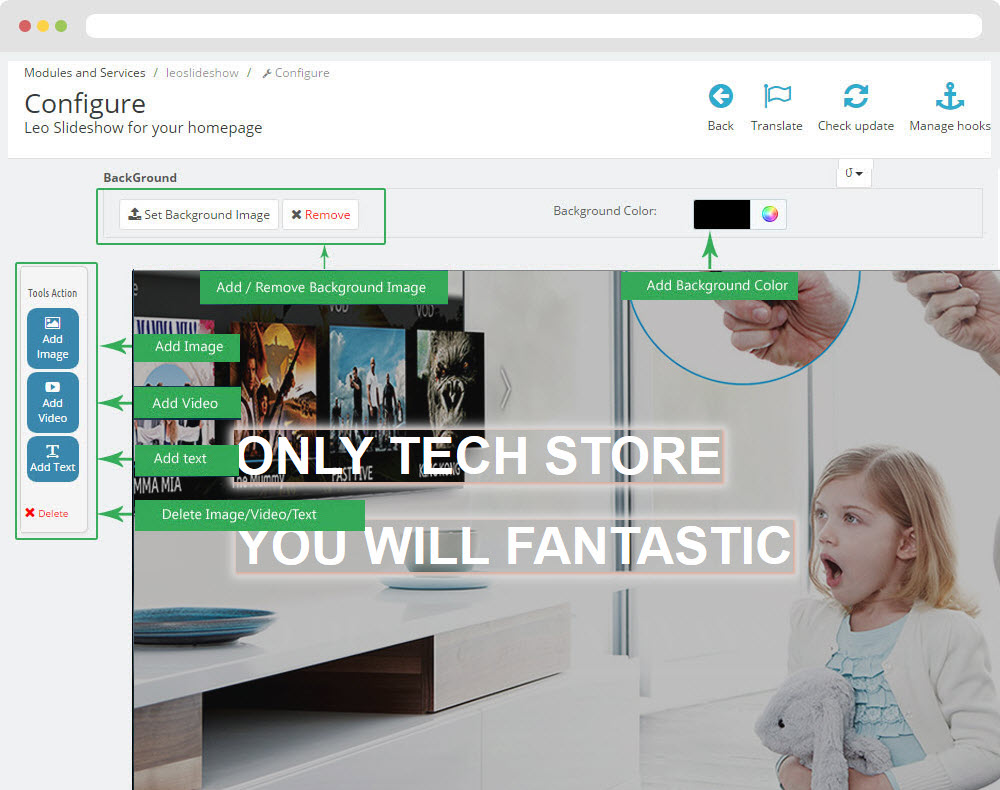Open the rainbow color picker icon
This screenshot has height=790, width=1000.
pos(769,214)
